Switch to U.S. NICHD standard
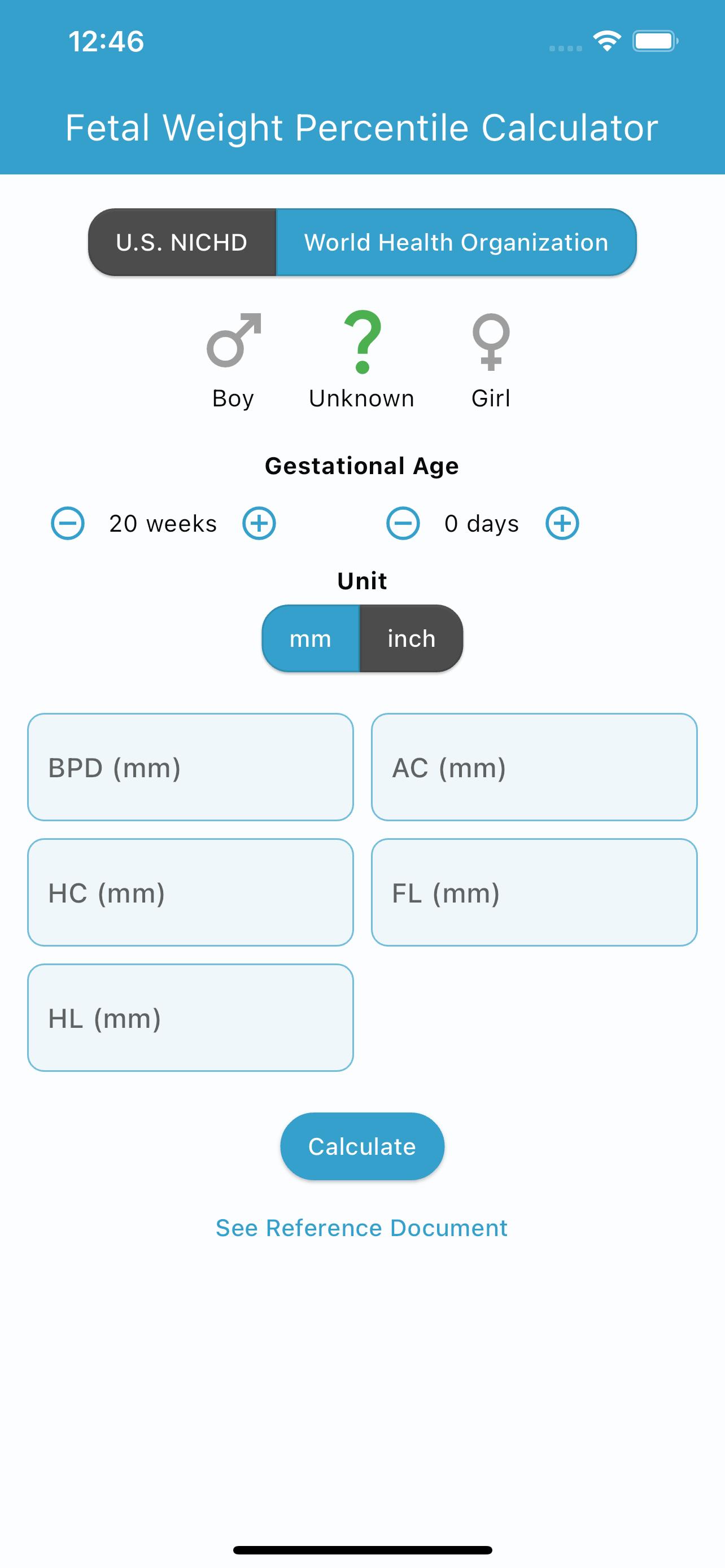The image size is (725, 1568). 182,242
